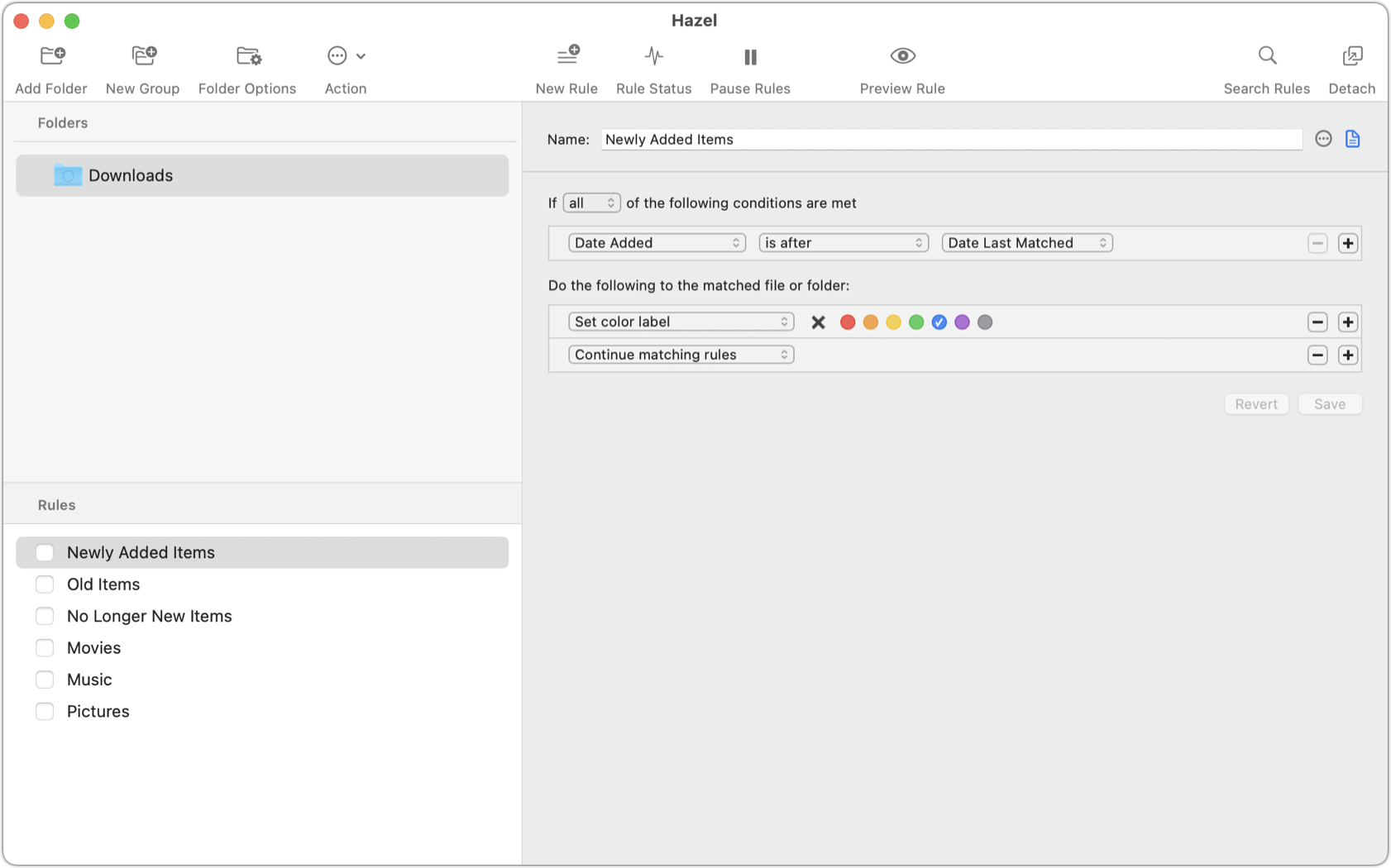Screen dimensions: 1391x868
Task: Show Rule Status
Action: tap(653, 56)
